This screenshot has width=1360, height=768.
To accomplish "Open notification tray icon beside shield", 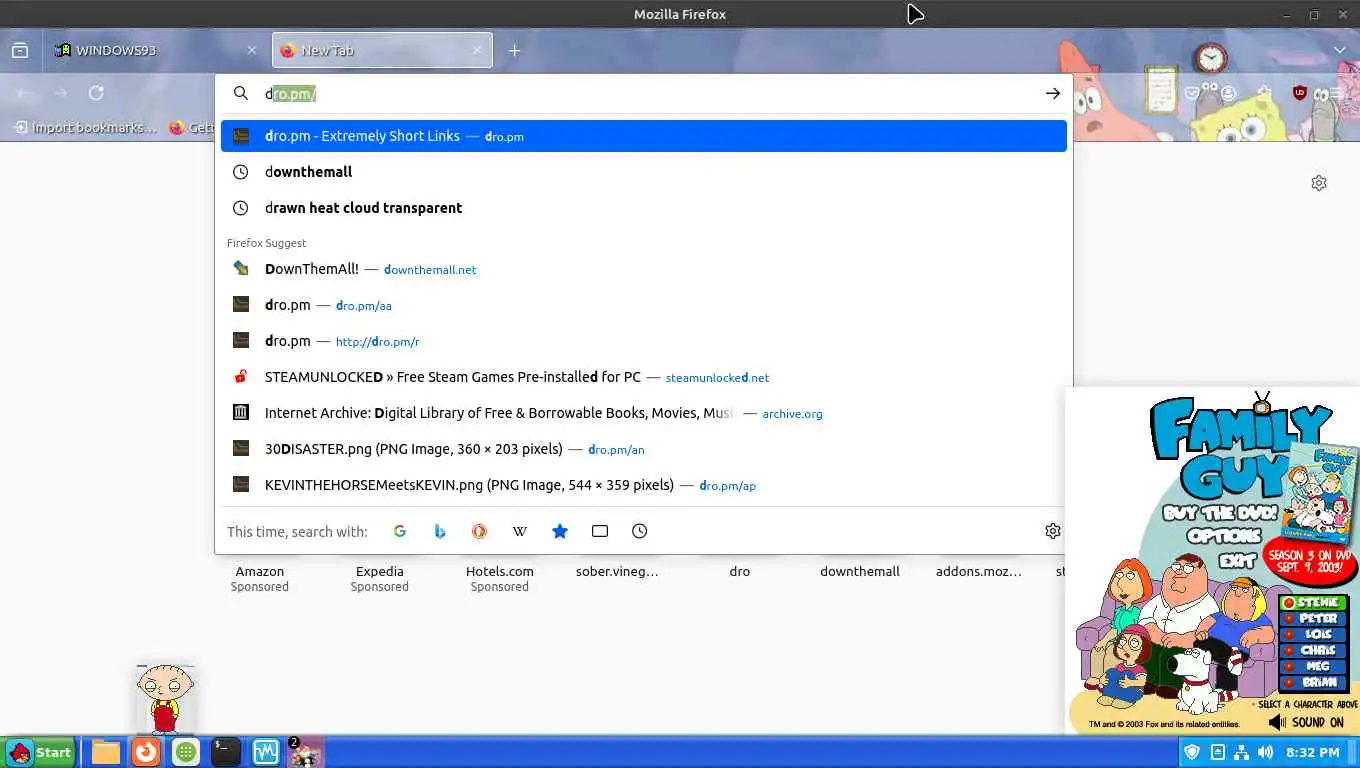I will coord(1217,752).
